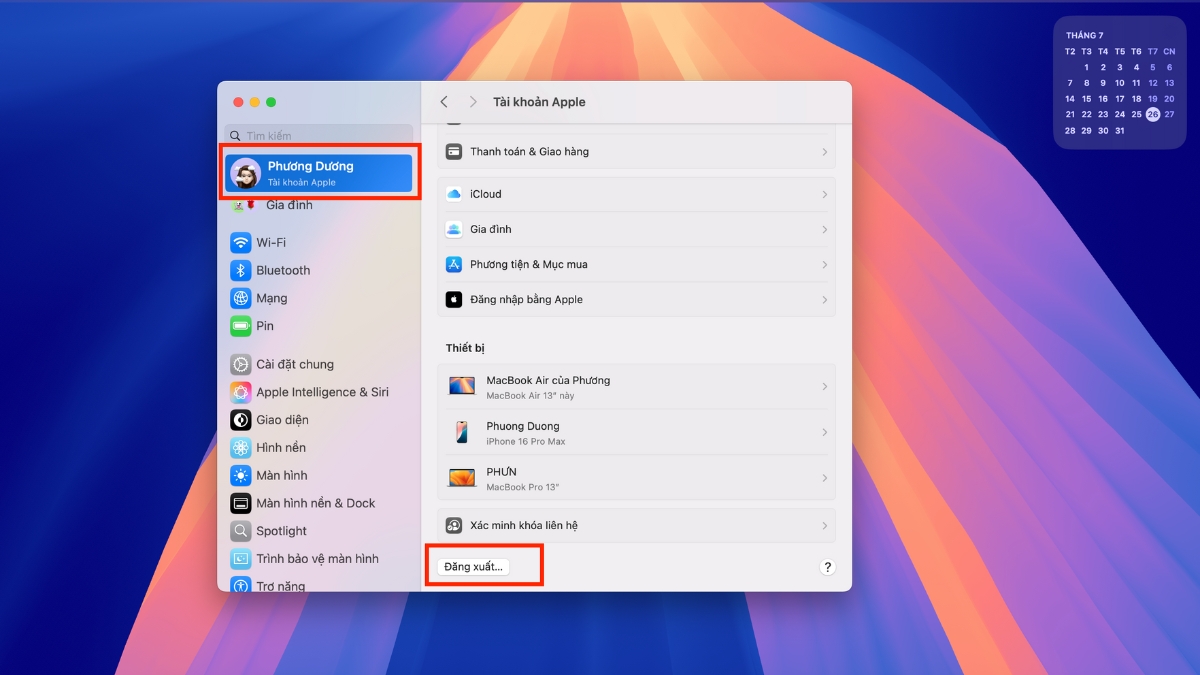
Task: Open Hình nền wallpaper settings icon
Action: pyautogui.click(x=240, y=448)
